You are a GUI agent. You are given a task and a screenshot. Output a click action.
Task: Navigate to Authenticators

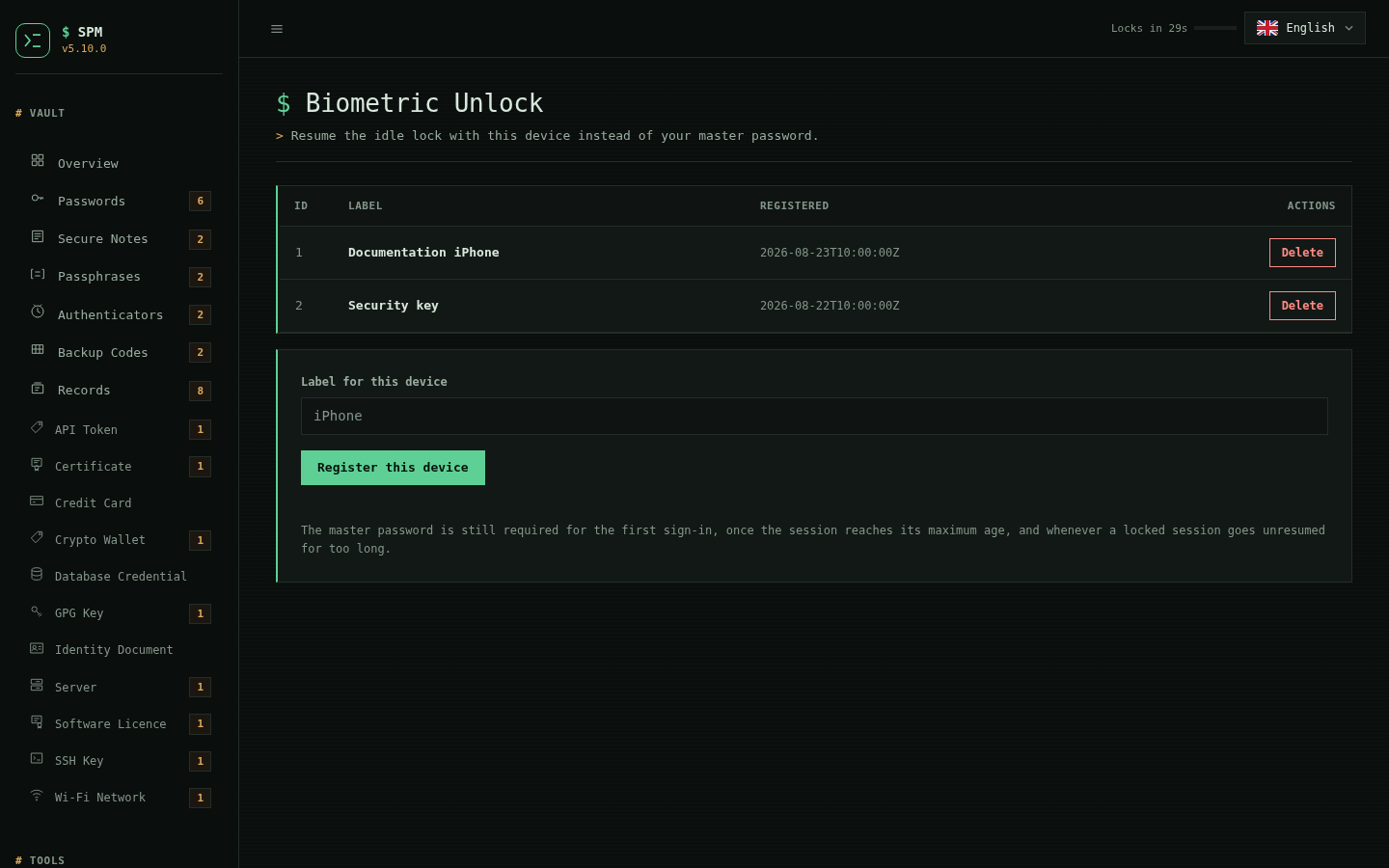coord(120,314)
